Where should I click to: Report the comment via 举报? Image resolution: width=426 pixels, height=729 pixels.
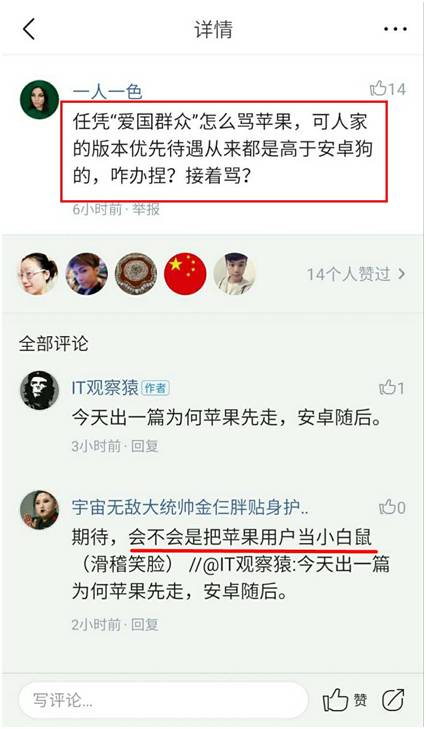[146, 209]
